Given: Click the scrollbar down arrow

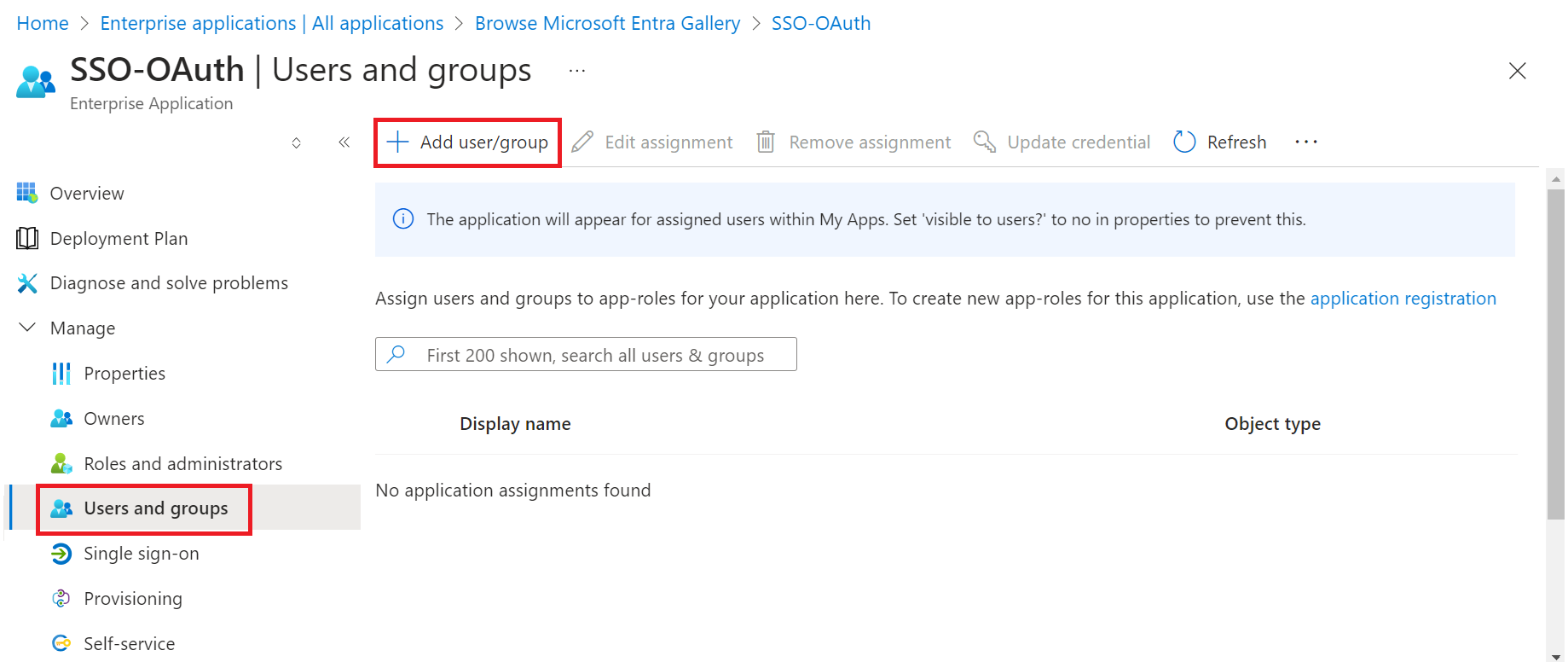Looking at the screenshot, I should click(x=1556, y=655).
